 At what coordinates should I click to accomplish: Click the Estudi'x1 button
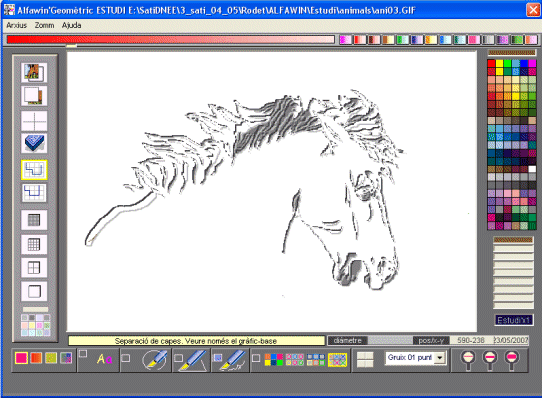click(x=513, y=321)
